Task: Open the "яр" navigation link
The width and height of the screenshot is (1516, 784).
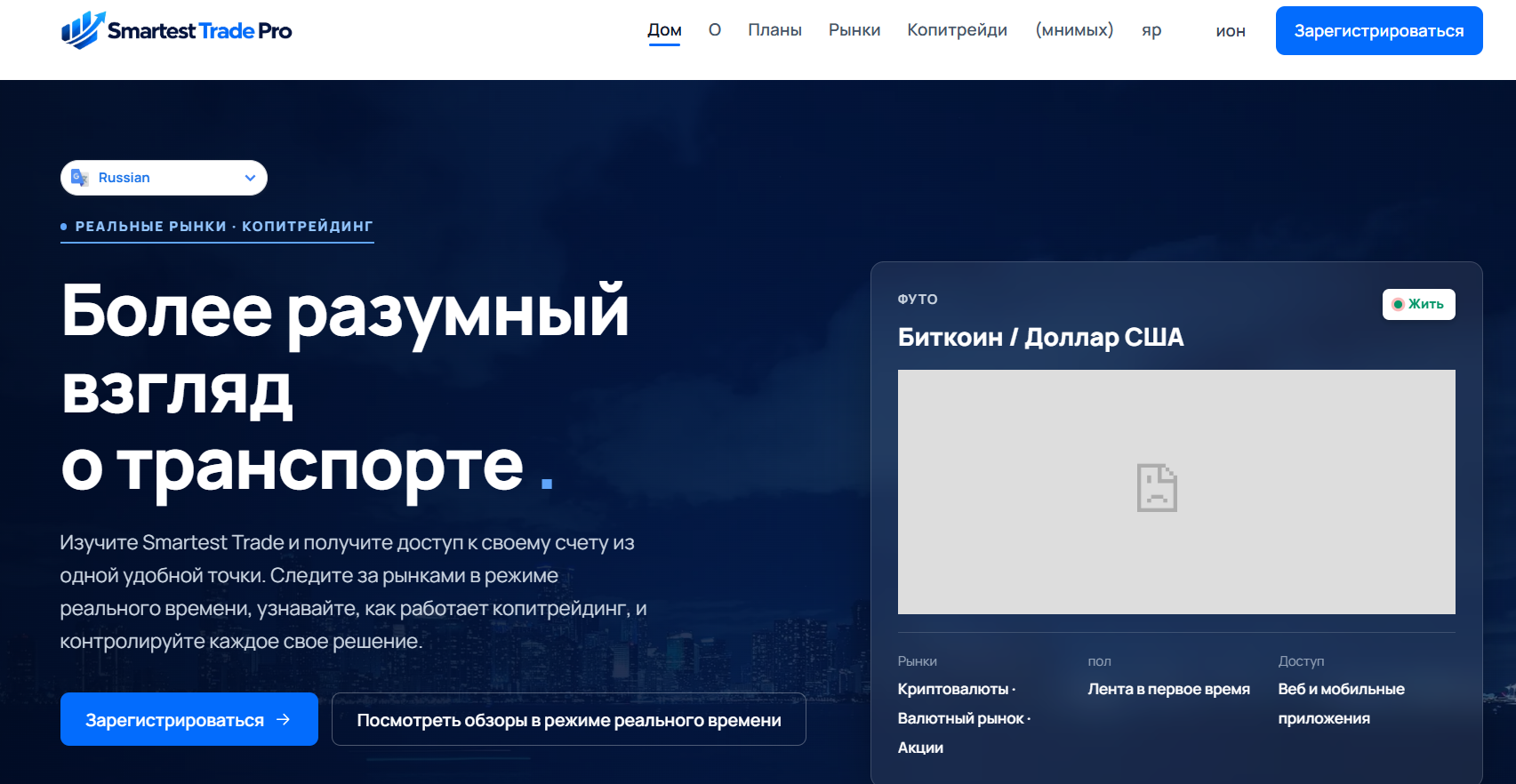Action: 1151,31
